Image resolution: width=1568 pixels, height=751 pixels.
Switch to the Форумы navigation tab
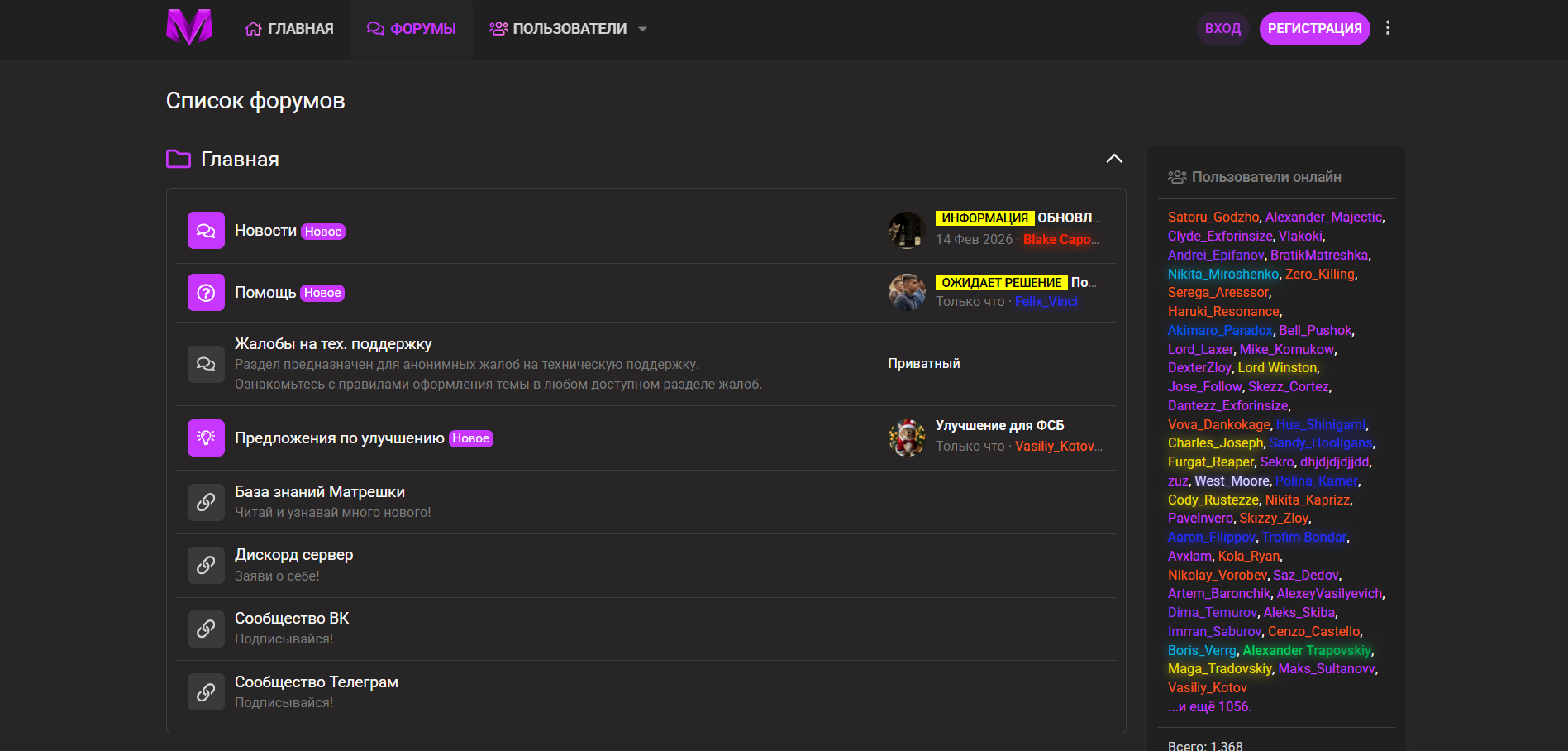(412, 29)
